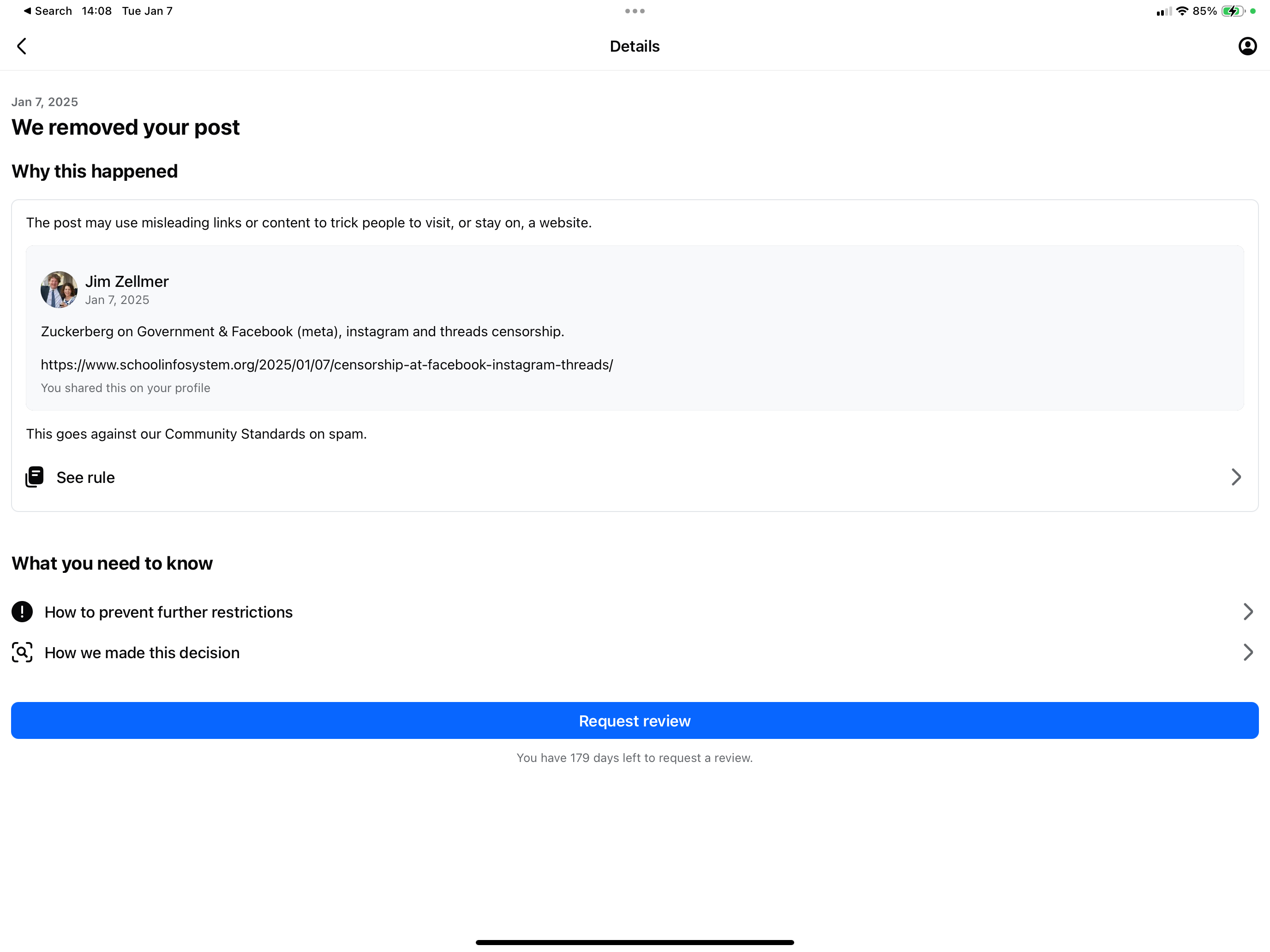Screen dimensions: 1270x952
Task: Open the profile account icon
Action: [1247, 46]
